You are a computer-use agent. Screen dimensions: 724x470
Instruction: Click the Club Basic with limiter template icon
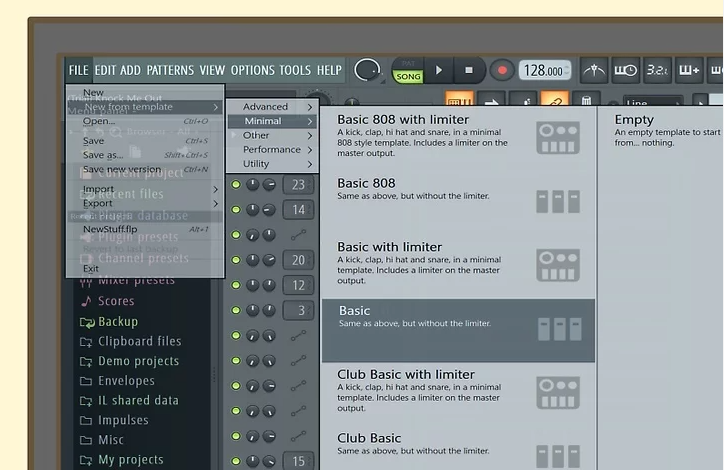pos(558,392)
